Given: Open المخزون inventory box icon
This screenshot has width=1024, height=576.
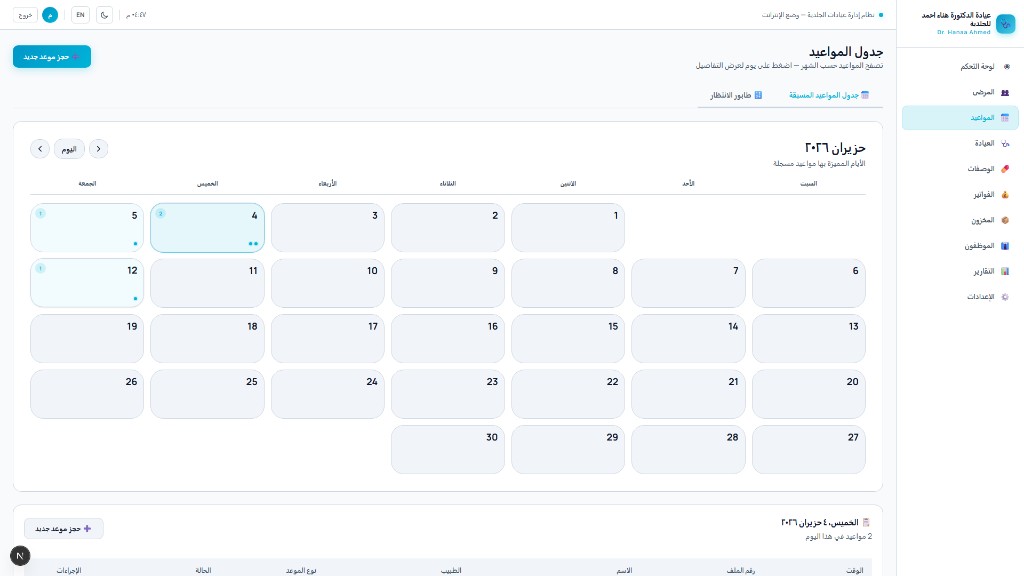Looking at the screenshot, I should 1005,220.
